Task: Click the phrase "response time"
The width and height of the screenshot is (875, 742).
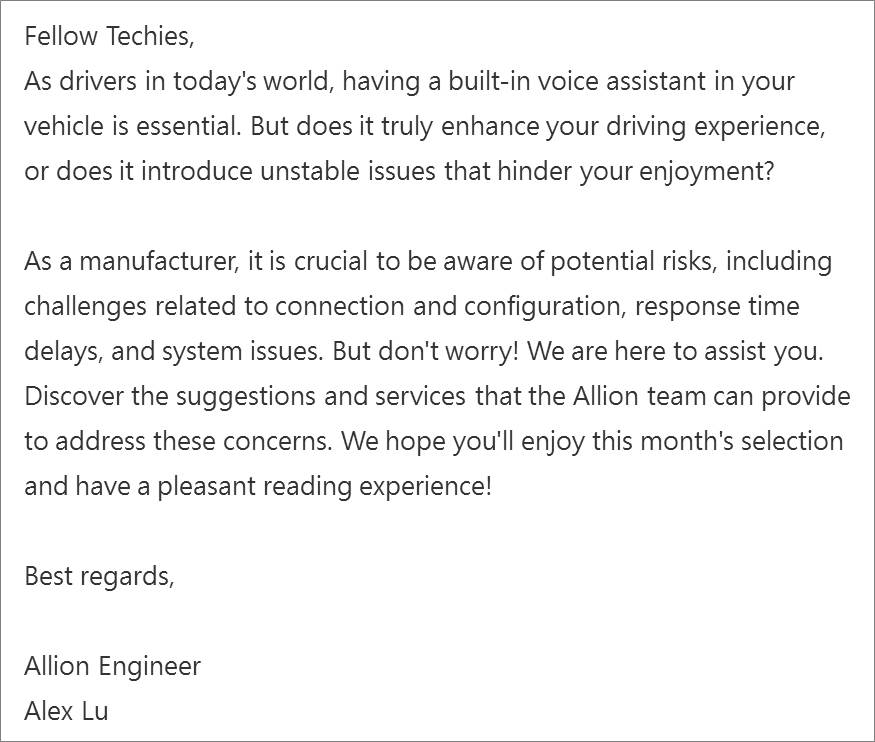Action: 717,307
